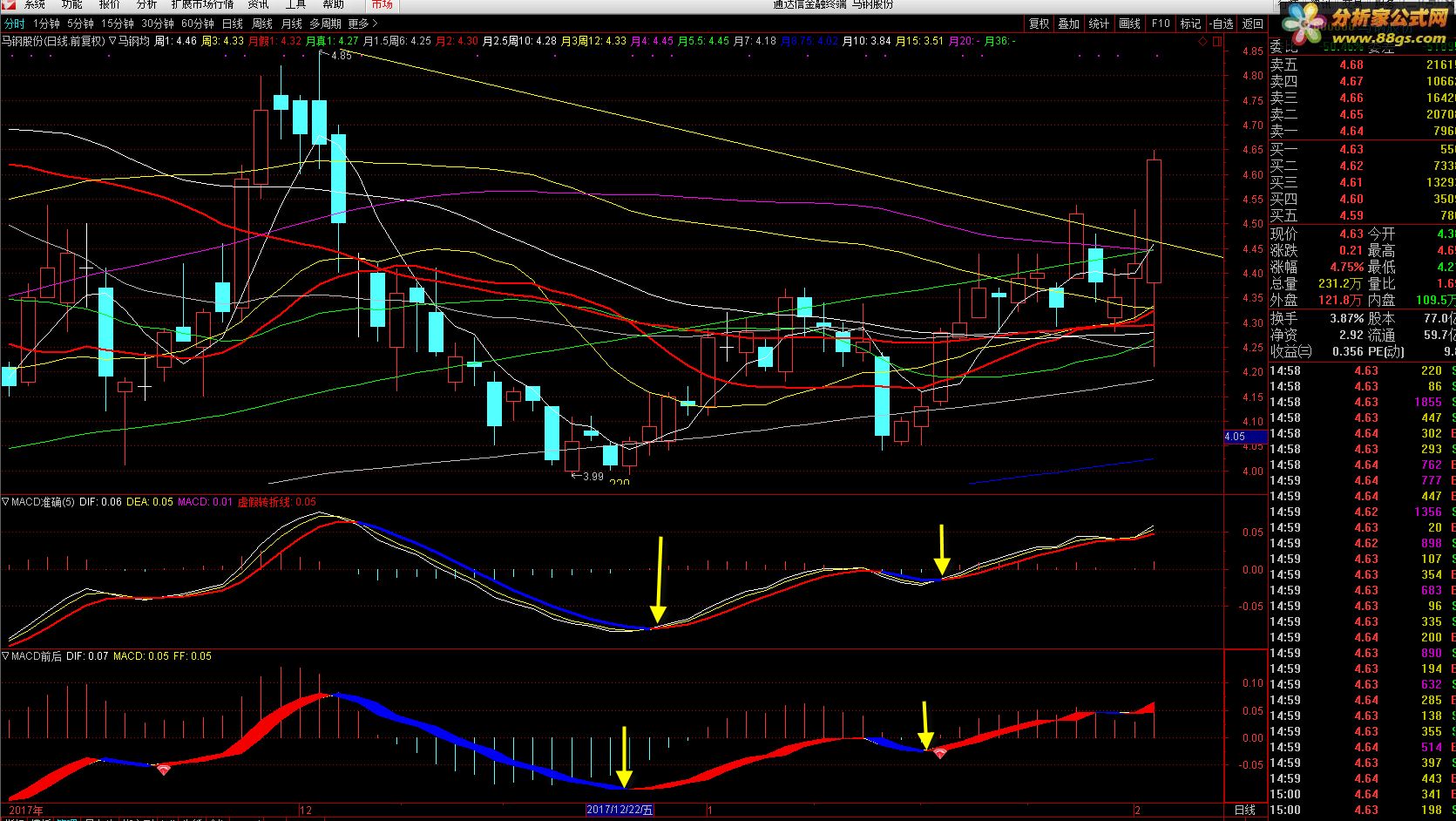
Task: Switch to 5分钟 period
Action: pos(81,24)
